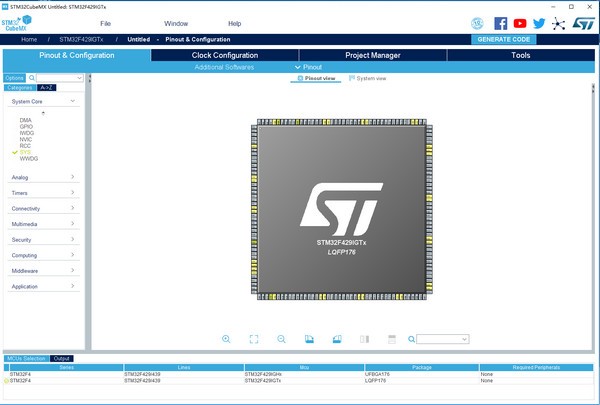
Task: Click the zoom in magnifier icon
Action: (x=227, y=340)
